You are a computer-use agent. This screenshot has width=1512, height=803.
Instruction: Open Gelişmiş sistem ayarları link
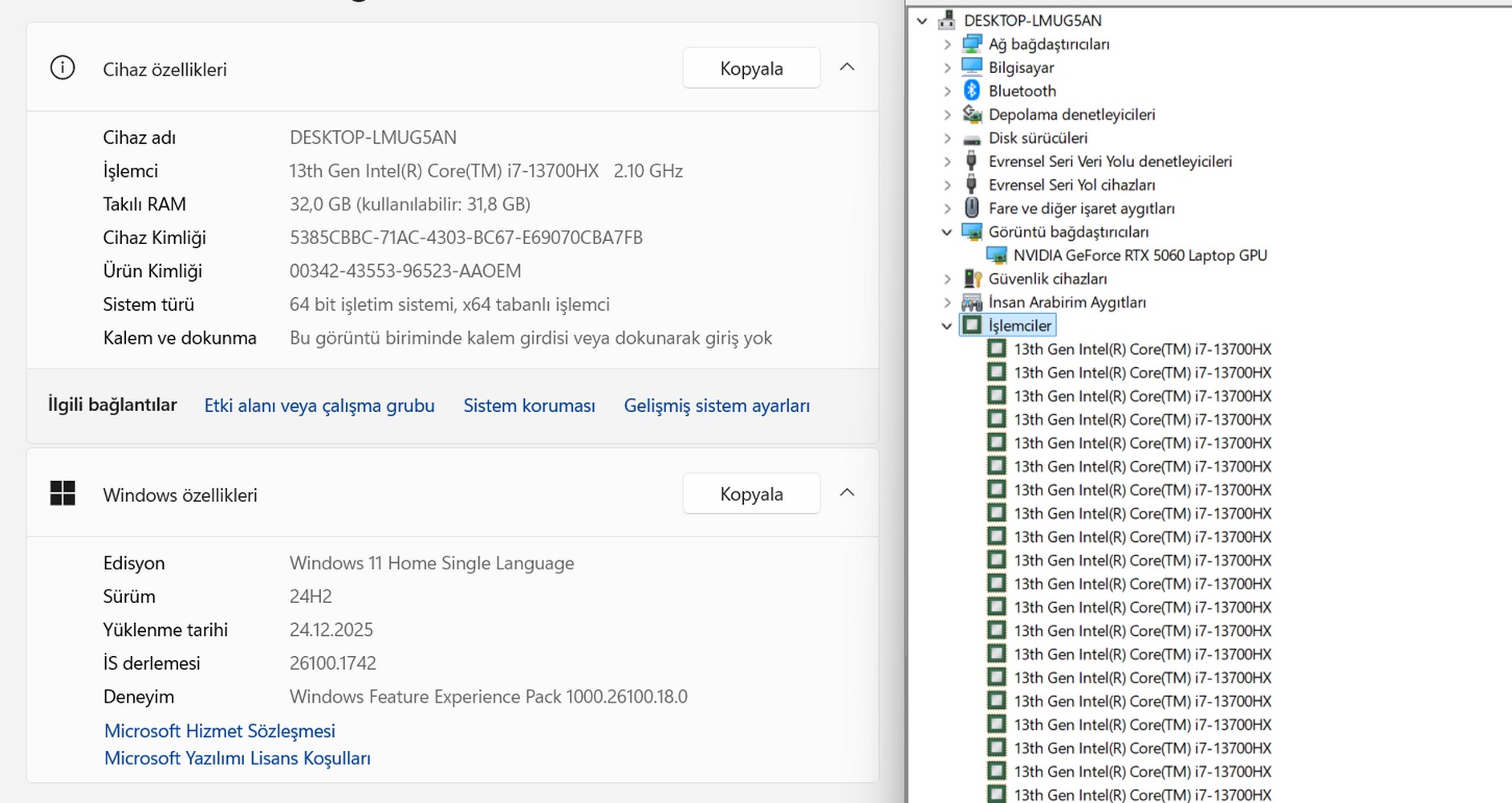click(717, 406)
